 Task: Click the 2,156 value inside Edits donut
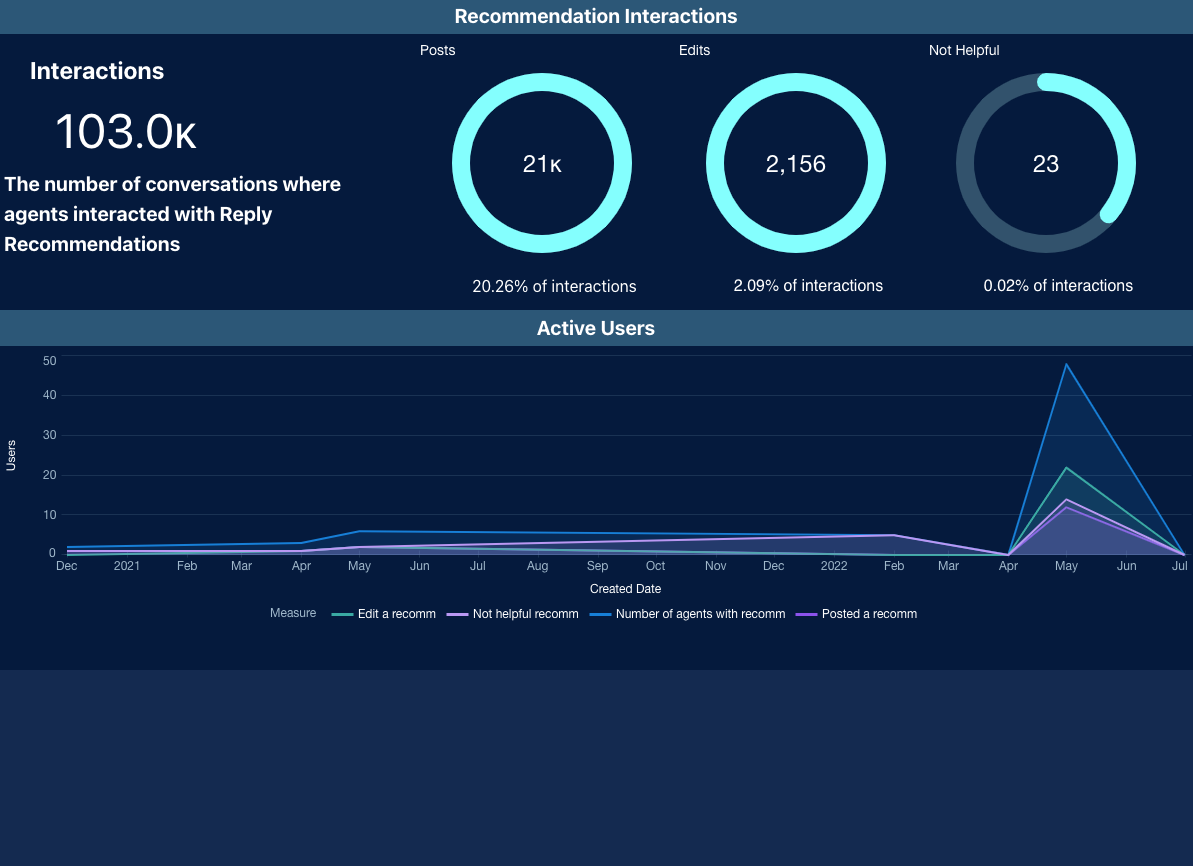pyautogui.click(x=796, y=165)
